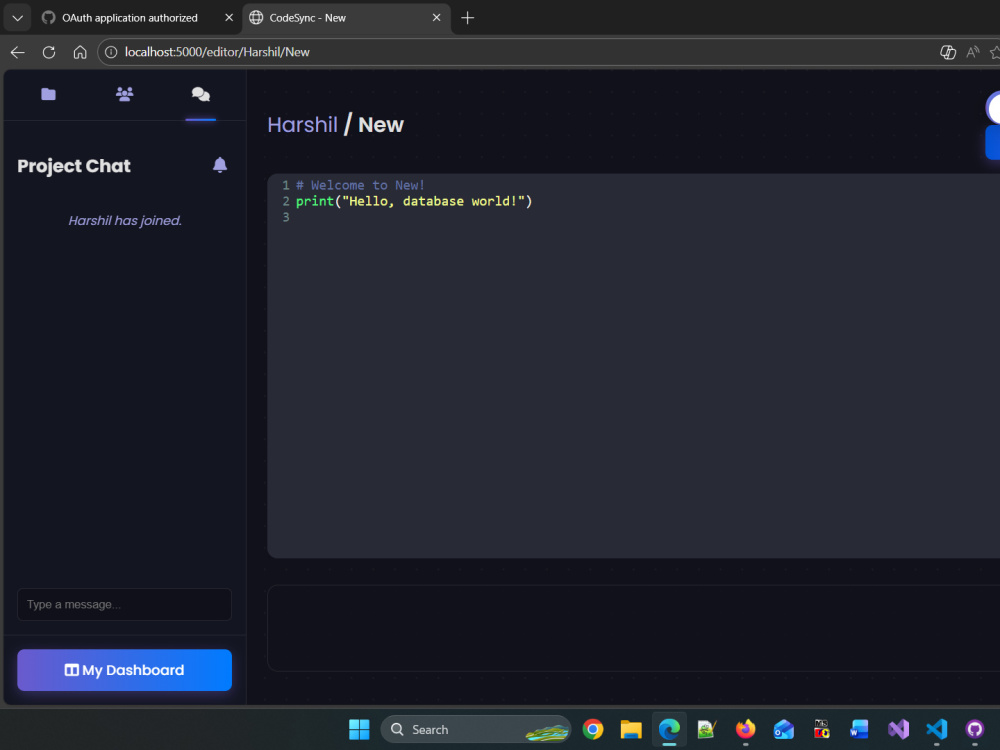Place cursor on the print code line
This screenshot has width=1000, height=750.
tap(414, 202)
